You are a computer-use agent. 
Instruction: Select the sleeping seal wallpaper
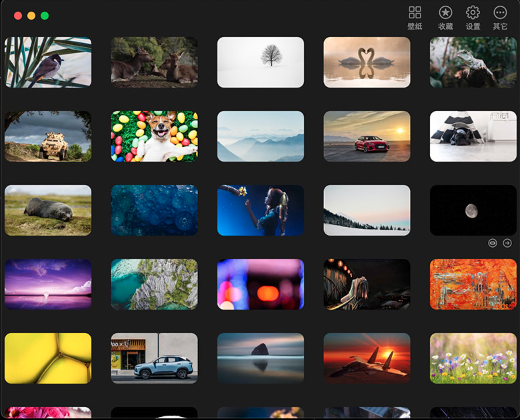[x=48, y=210]
